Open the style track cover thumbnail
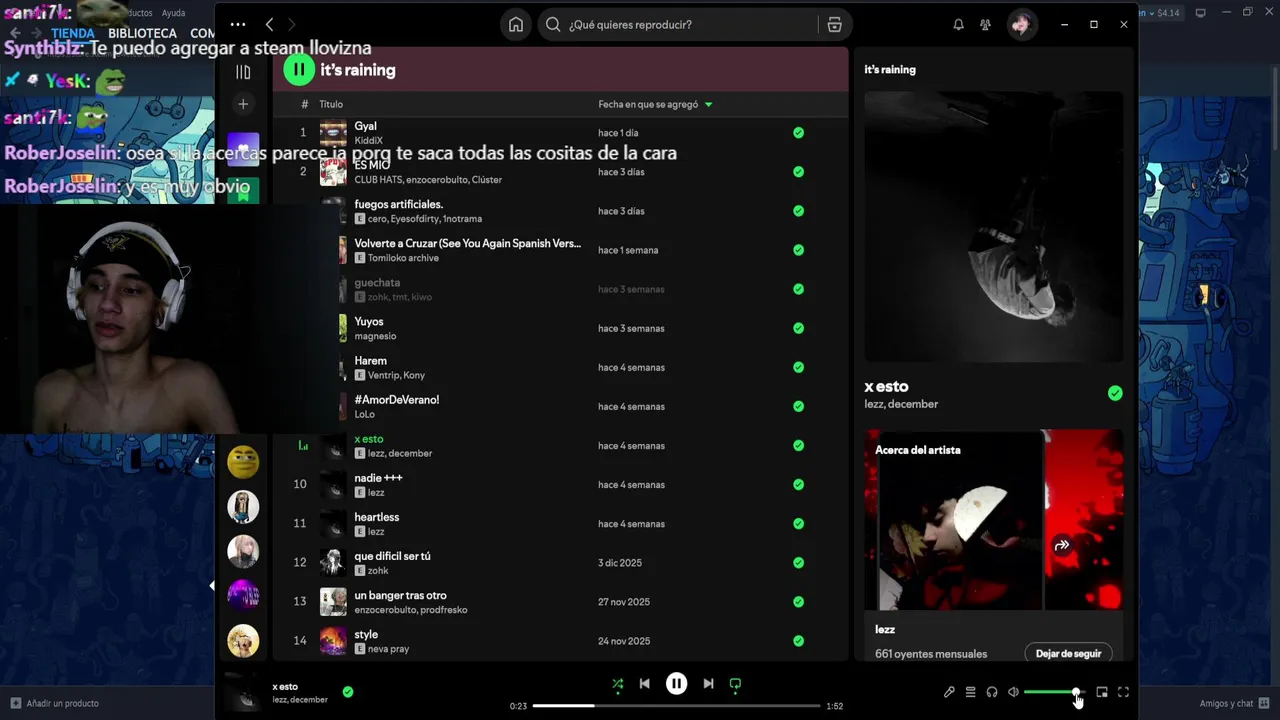1280x720 pixels. [x=333, y=641]
